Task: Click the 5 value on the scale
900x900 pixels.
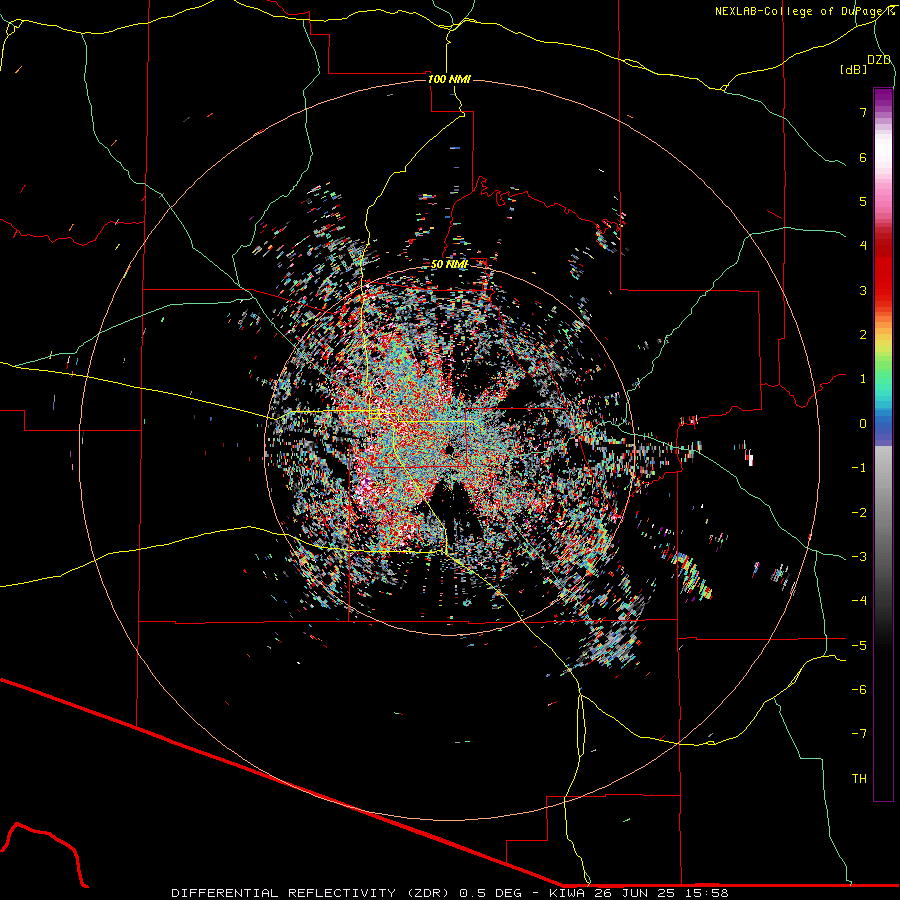Action: [x=863, y=201]
